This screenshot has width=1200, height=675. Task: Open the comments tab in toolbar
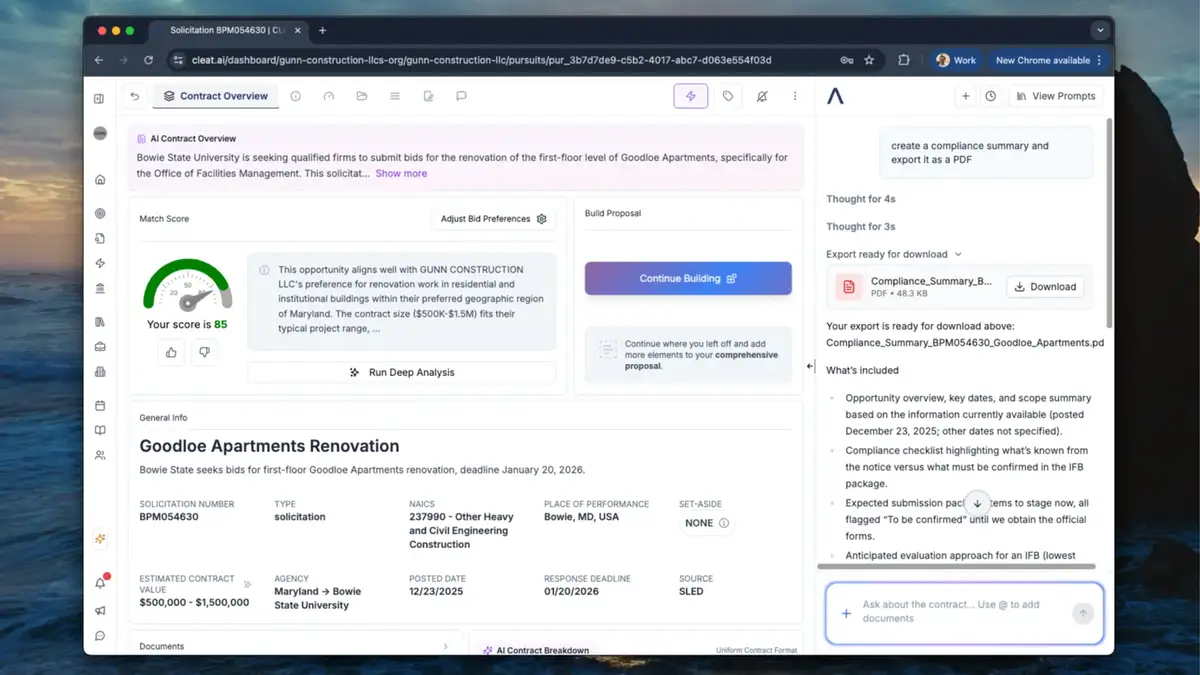461,96
